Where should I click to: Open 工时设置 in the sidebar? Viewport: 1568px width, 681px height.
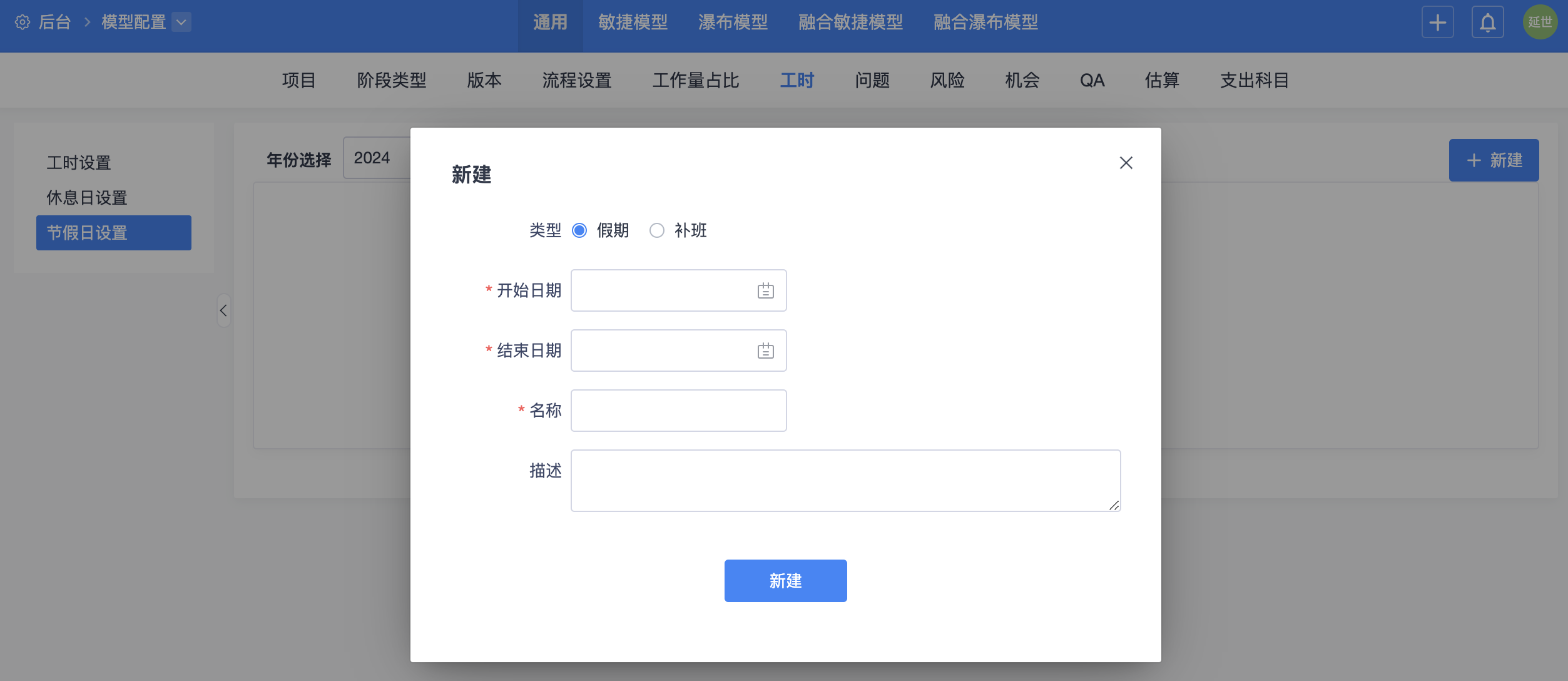79,163
